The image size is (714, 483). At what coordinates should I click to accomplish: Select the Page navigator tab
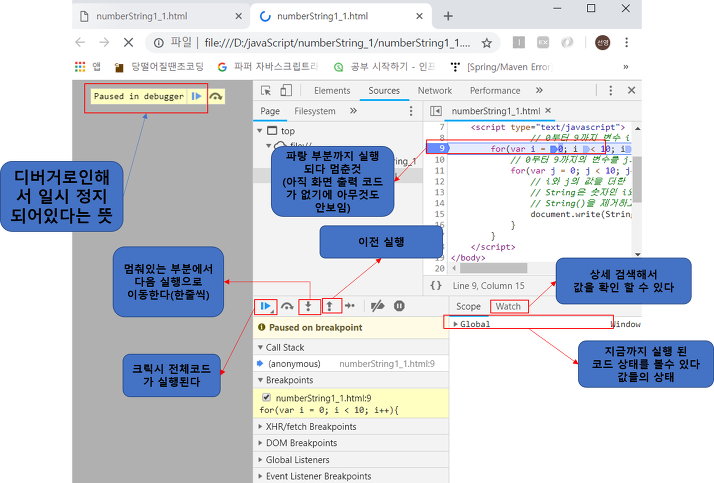coord(270,111)
